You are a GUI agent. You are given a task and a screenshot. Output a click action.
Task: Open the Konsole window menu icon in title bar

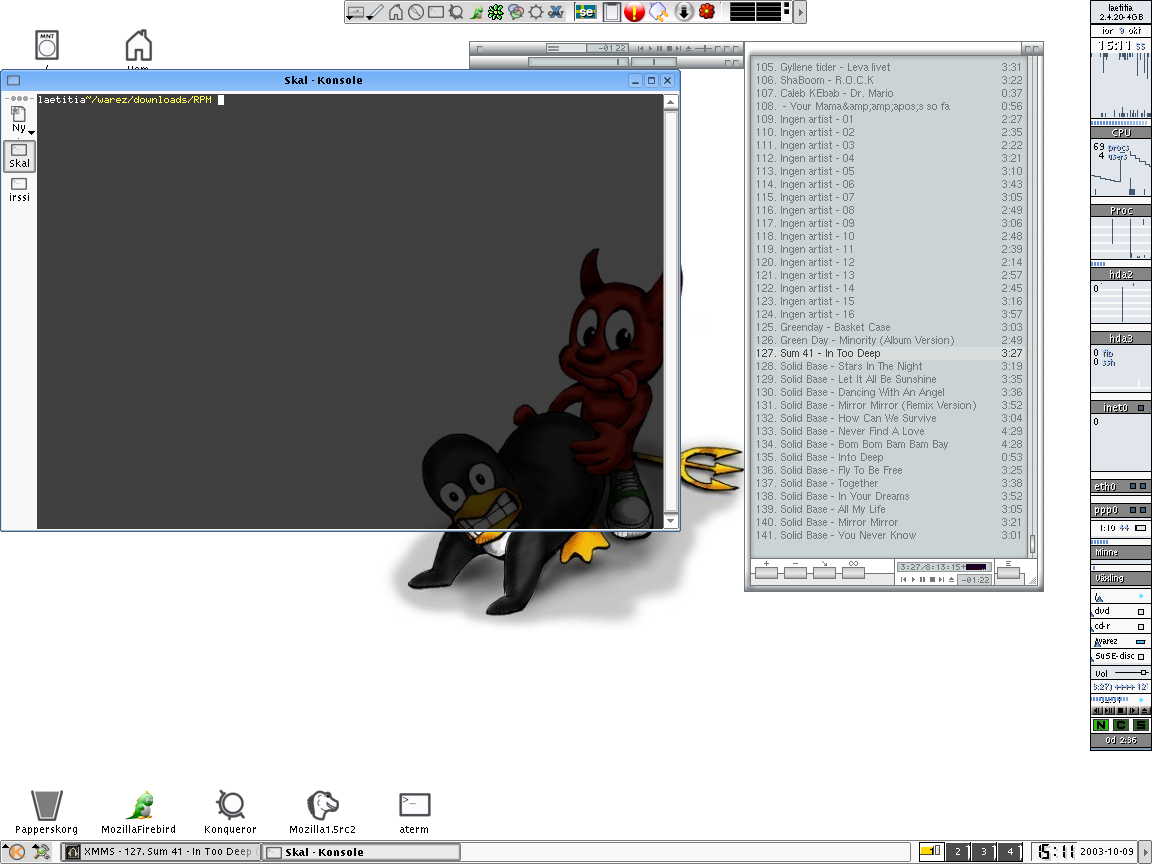[x=13, y=80]
